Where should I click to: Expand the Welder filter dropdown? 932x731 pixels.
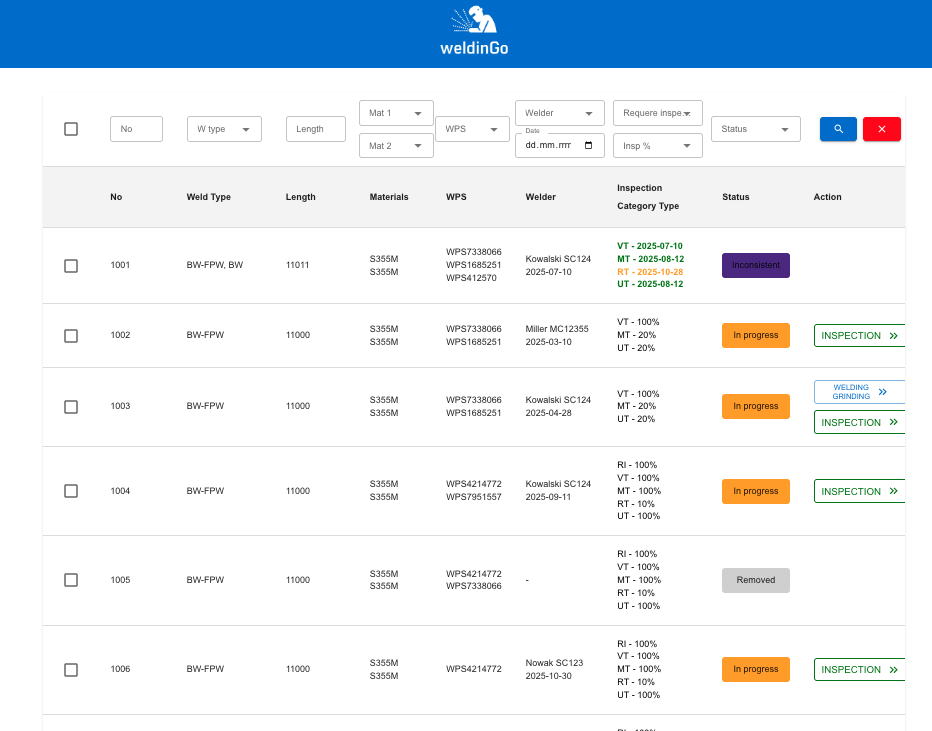[560, 113]
